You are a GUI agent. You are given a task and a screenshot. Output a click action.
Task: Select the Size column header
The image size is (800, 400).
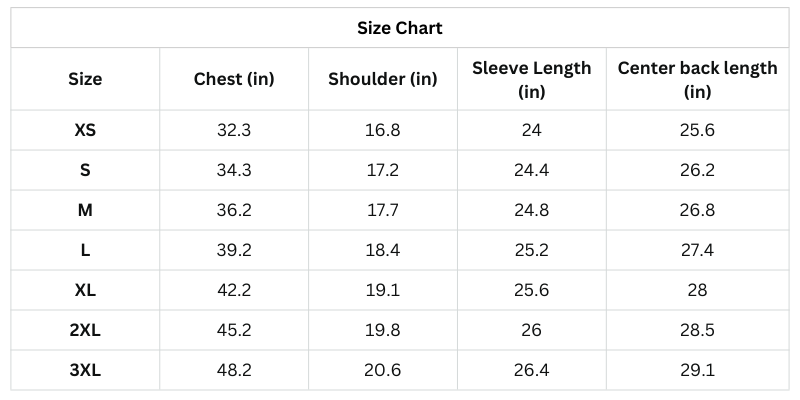85,79
